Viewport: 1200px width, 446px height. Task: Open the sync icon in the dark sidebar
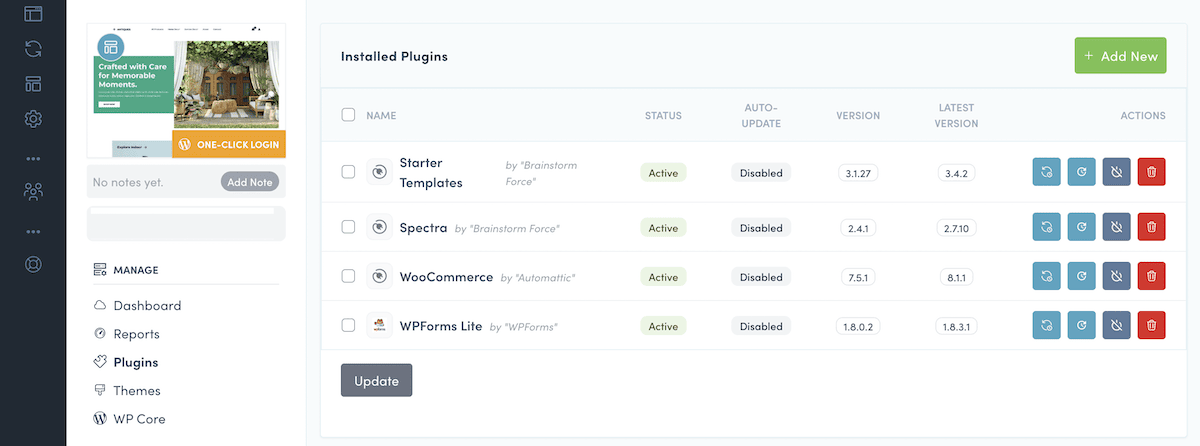(33, 48)
